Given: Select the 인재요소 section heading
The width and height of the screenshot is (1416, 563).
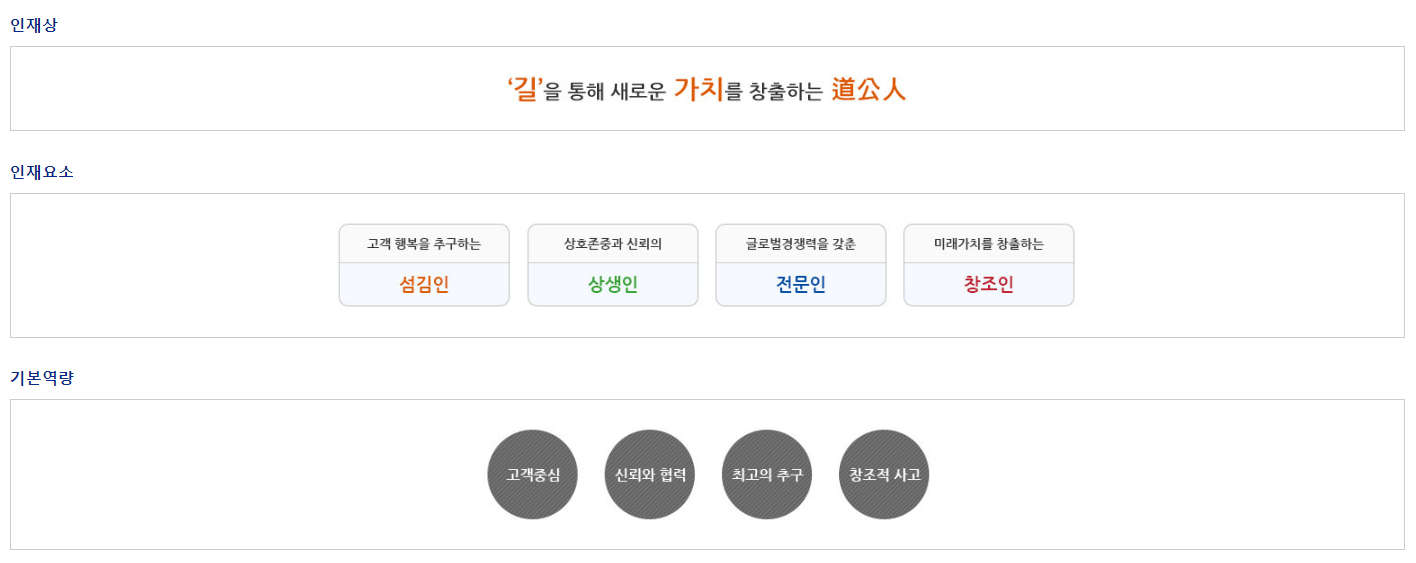Looking at the screenshot, I should (42, 172).
